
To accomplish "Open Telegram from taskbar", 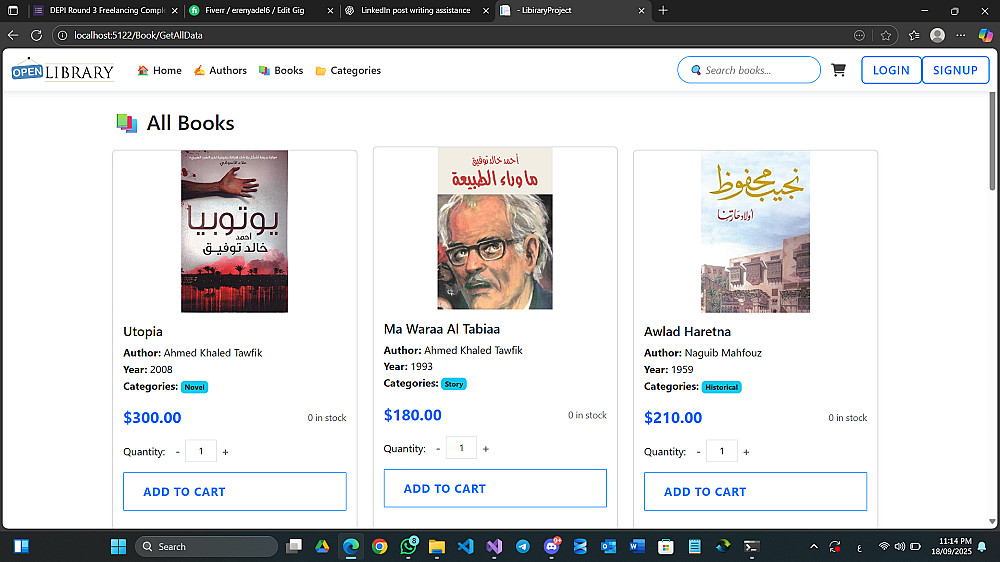I will [x=523, y=546].
